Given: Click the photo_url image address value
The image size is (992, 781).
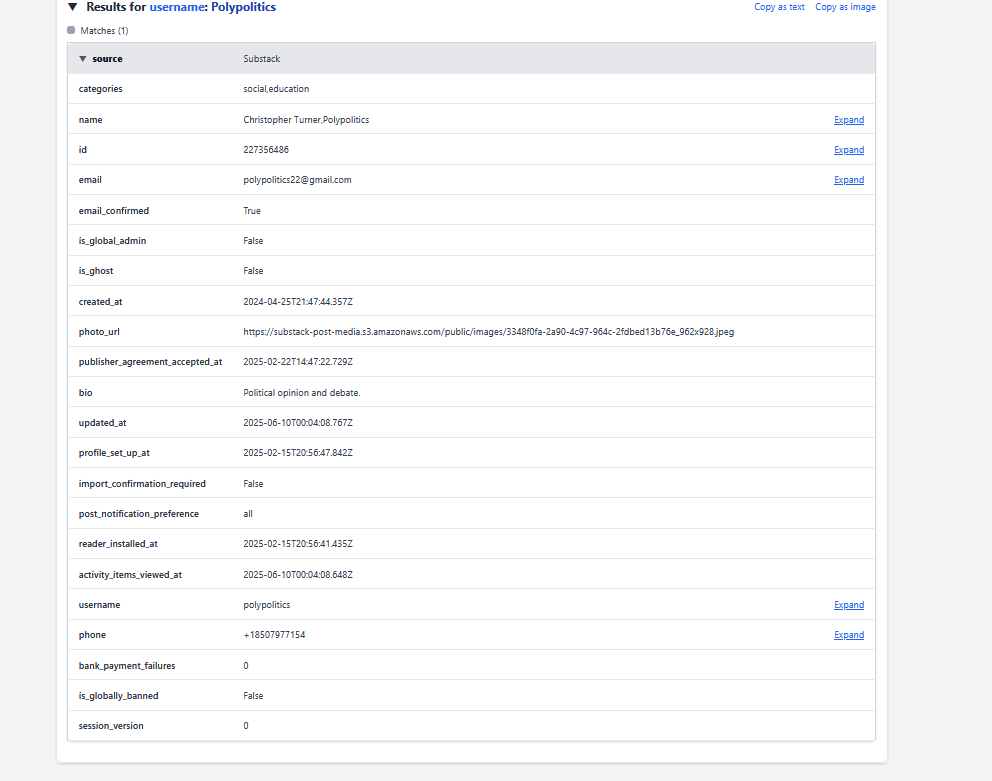Looking at the screenshot, I should pyautogui.click(x=488, y=332).
